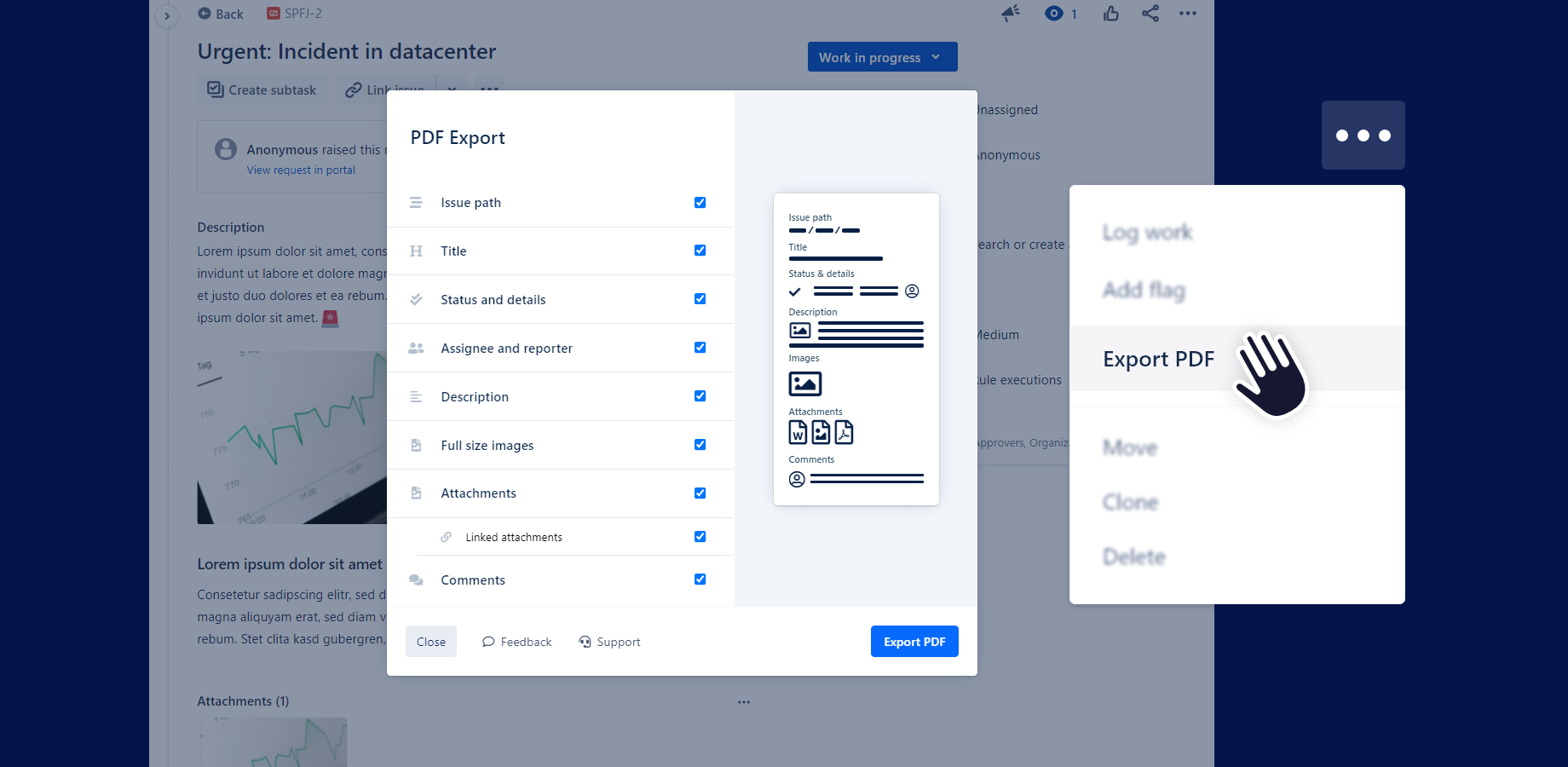Click the Word document icon in preview

tap(798, 433)
